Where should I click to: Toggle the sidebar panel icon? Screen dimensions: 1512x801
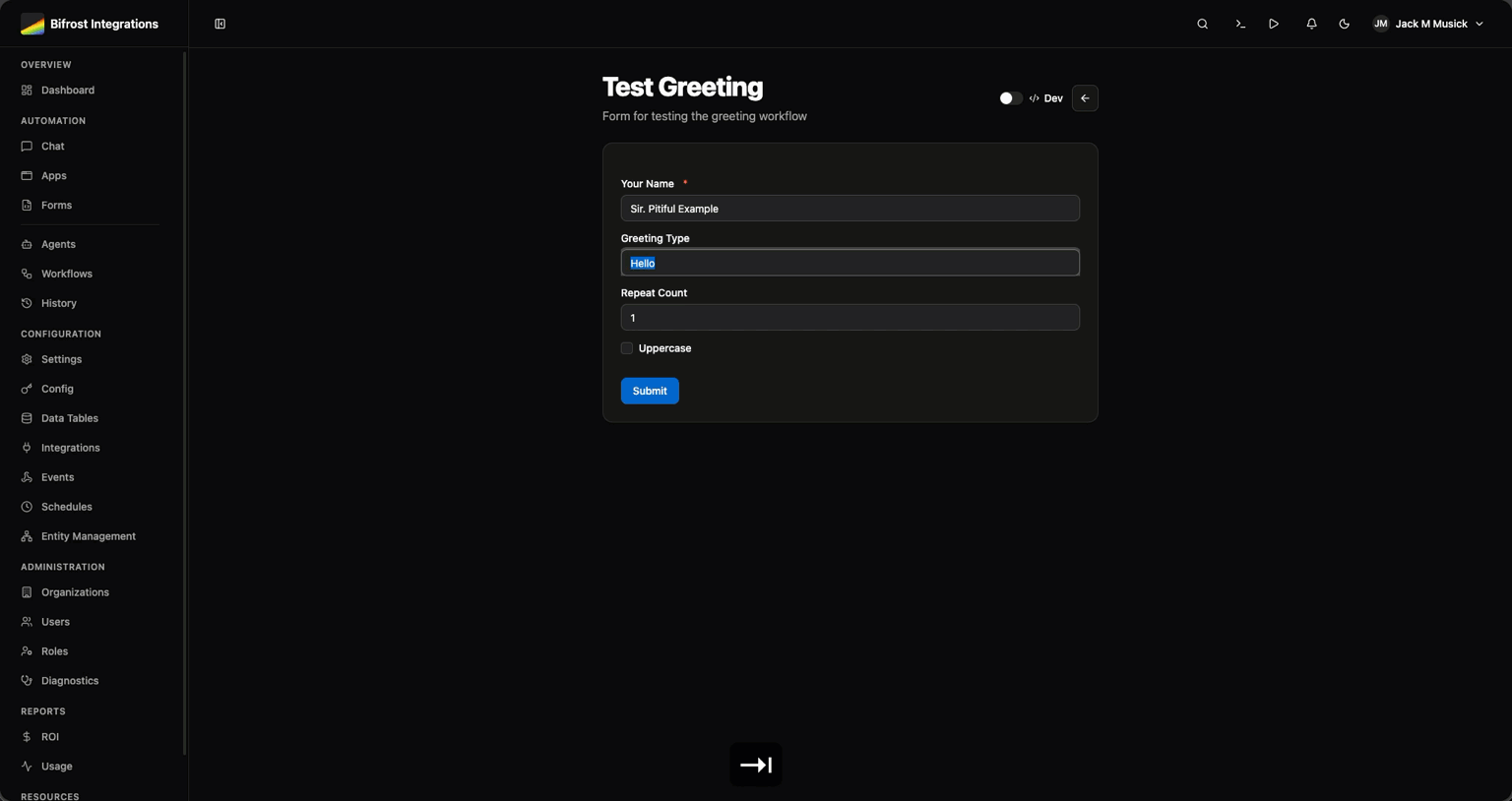click(x=220, y=23)
